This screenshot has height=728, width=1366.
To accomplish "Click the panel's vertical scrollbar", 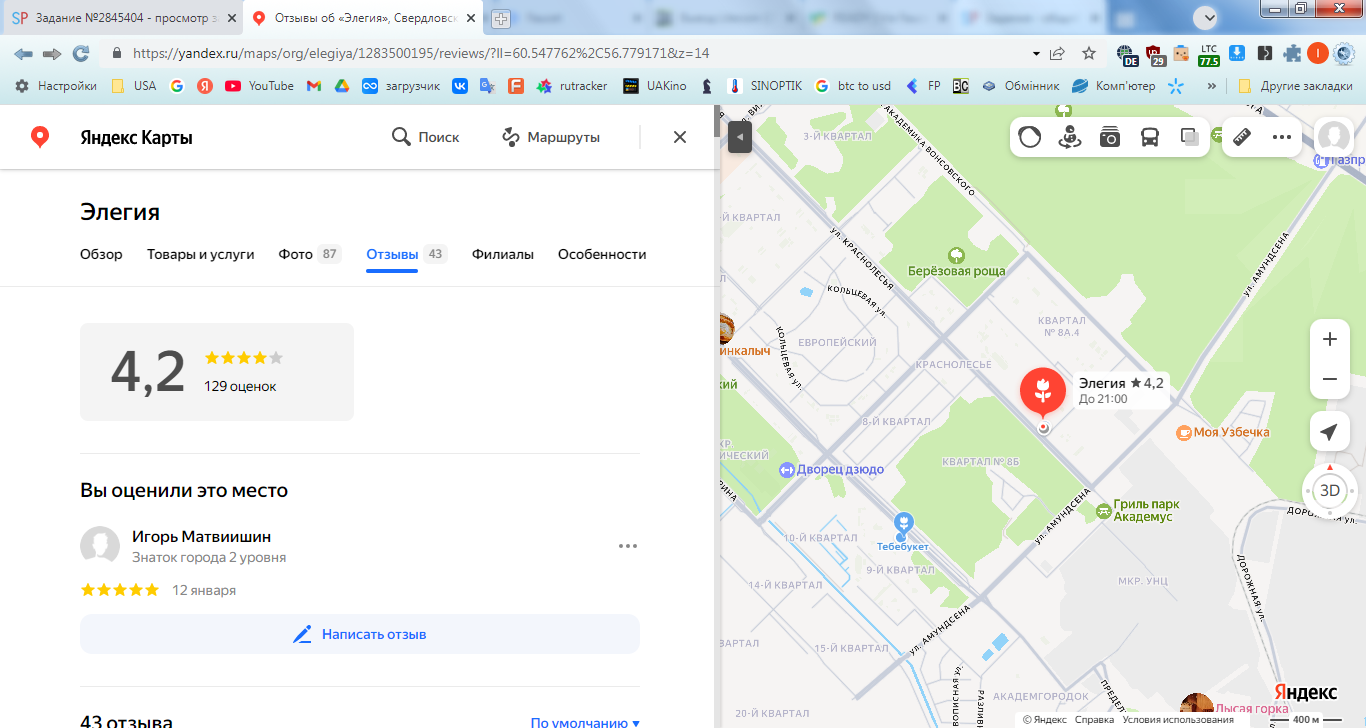I will pyautogui.click(x=716, y=120).
